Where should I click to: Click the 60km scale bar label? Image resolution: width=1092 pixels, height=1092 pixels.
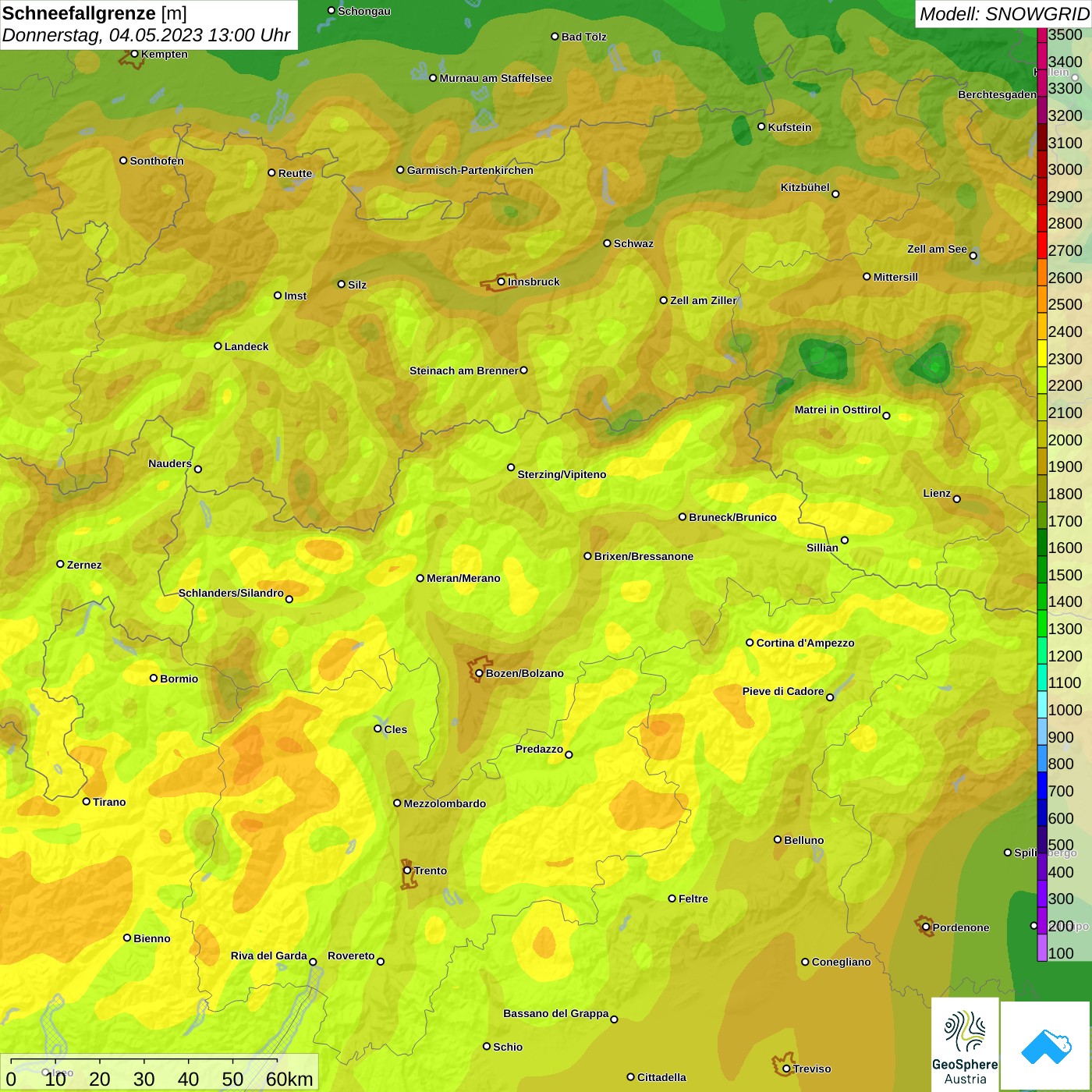[289, 1079]
